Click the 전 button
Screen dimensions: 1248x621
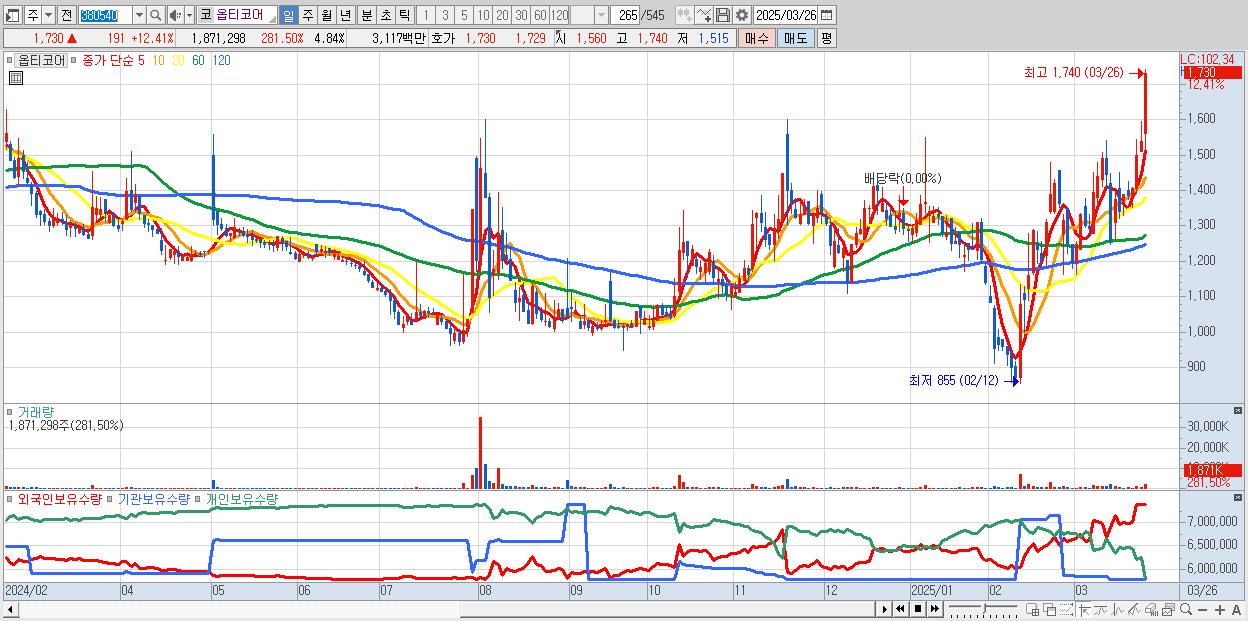tap(66, 15)
